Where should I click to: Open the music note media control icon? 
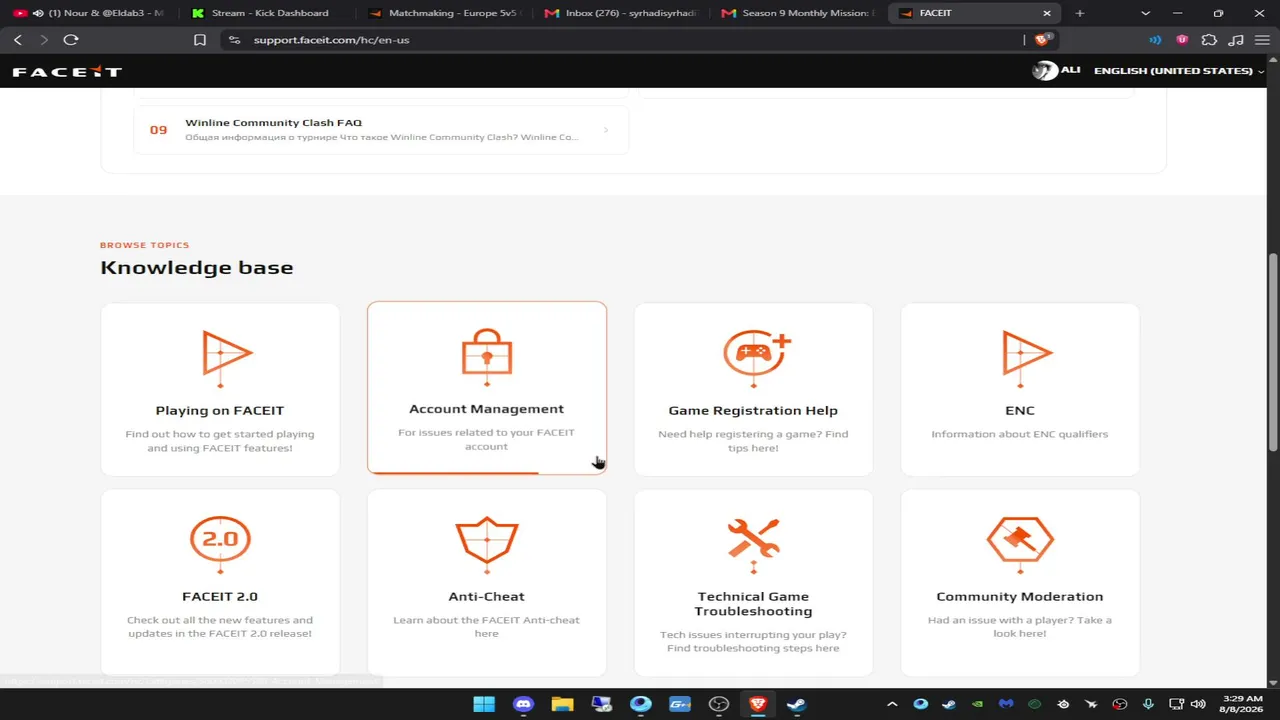pyautogui.click(x=1236, y=40)
